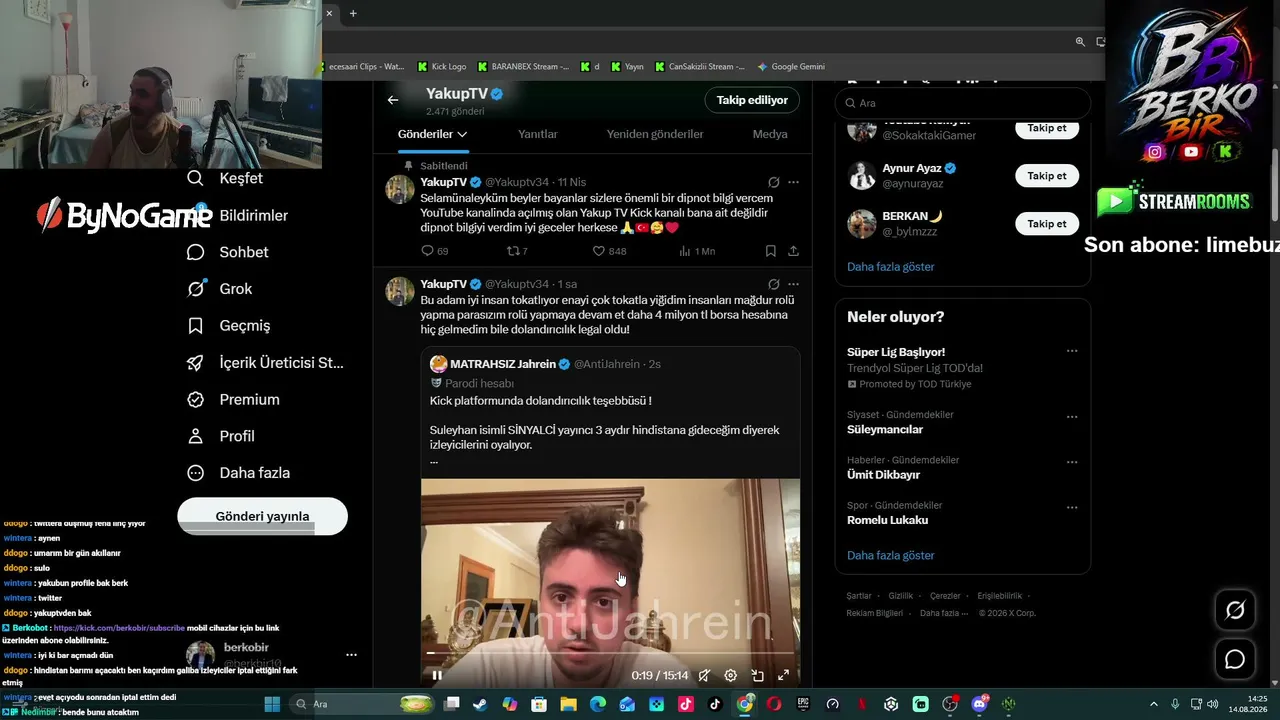Open Microsoft Edge from the taskbar

tap(598, 704)
